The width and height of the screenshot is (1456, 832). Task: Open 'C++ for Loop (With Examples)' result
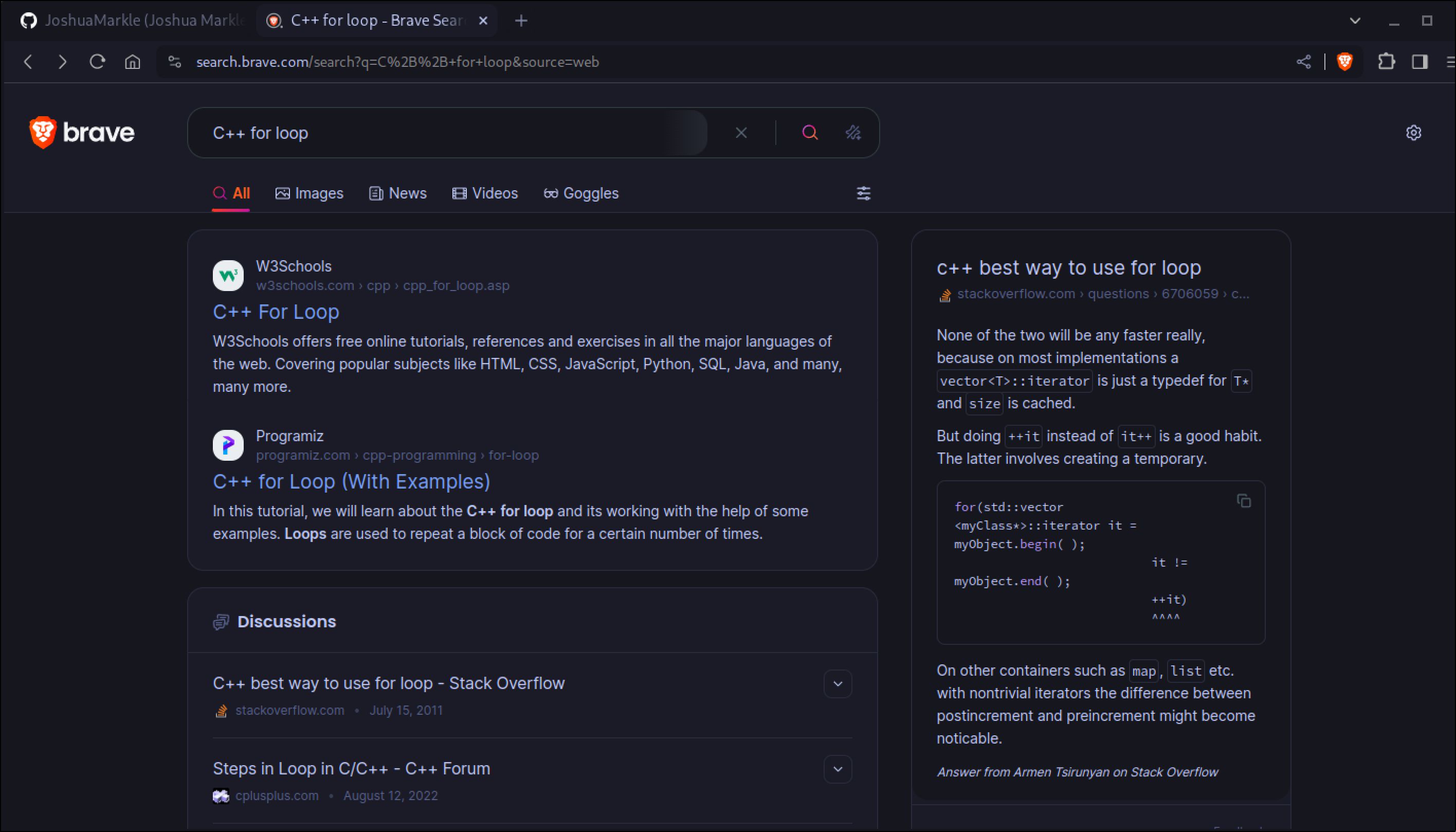tap(351, 481)
